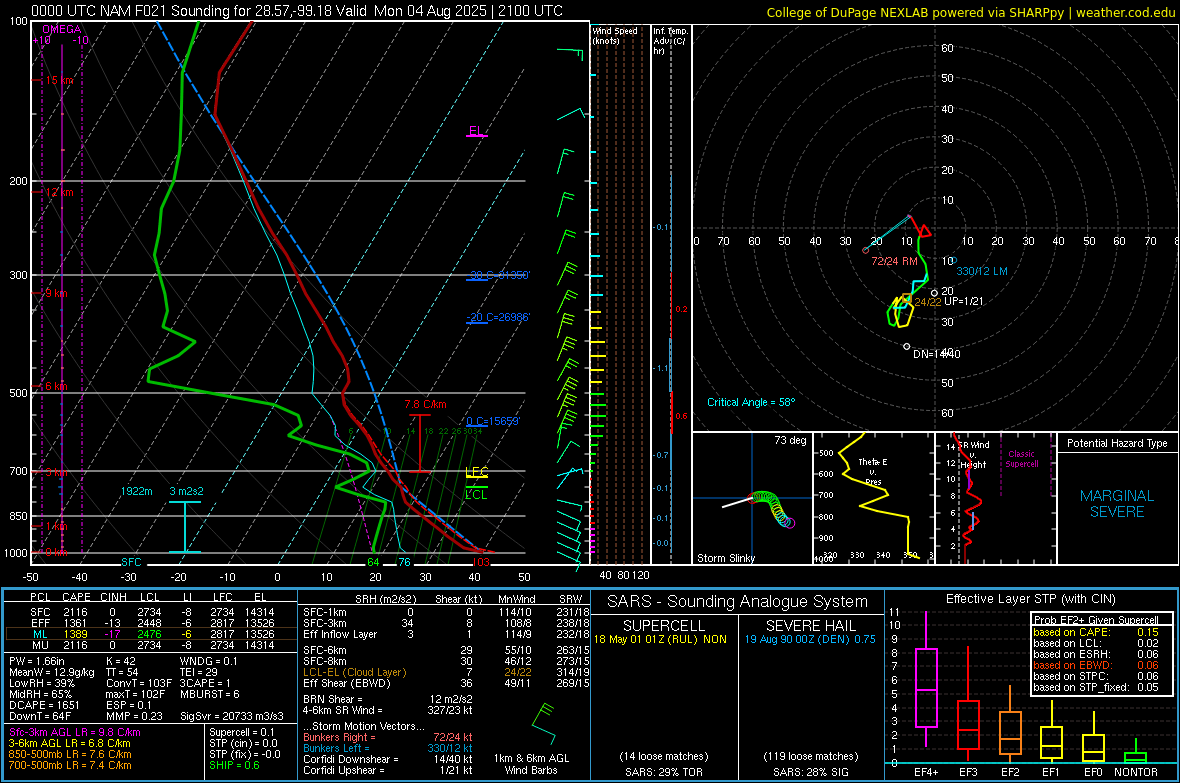
Task: Click the MARGINAL SEVERE hazard text
Action: [1117, 504]
